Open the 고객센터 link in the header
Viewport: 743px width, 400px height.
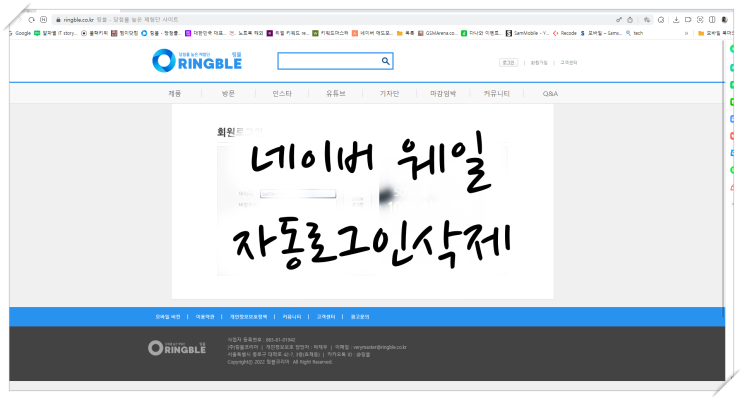569,63
